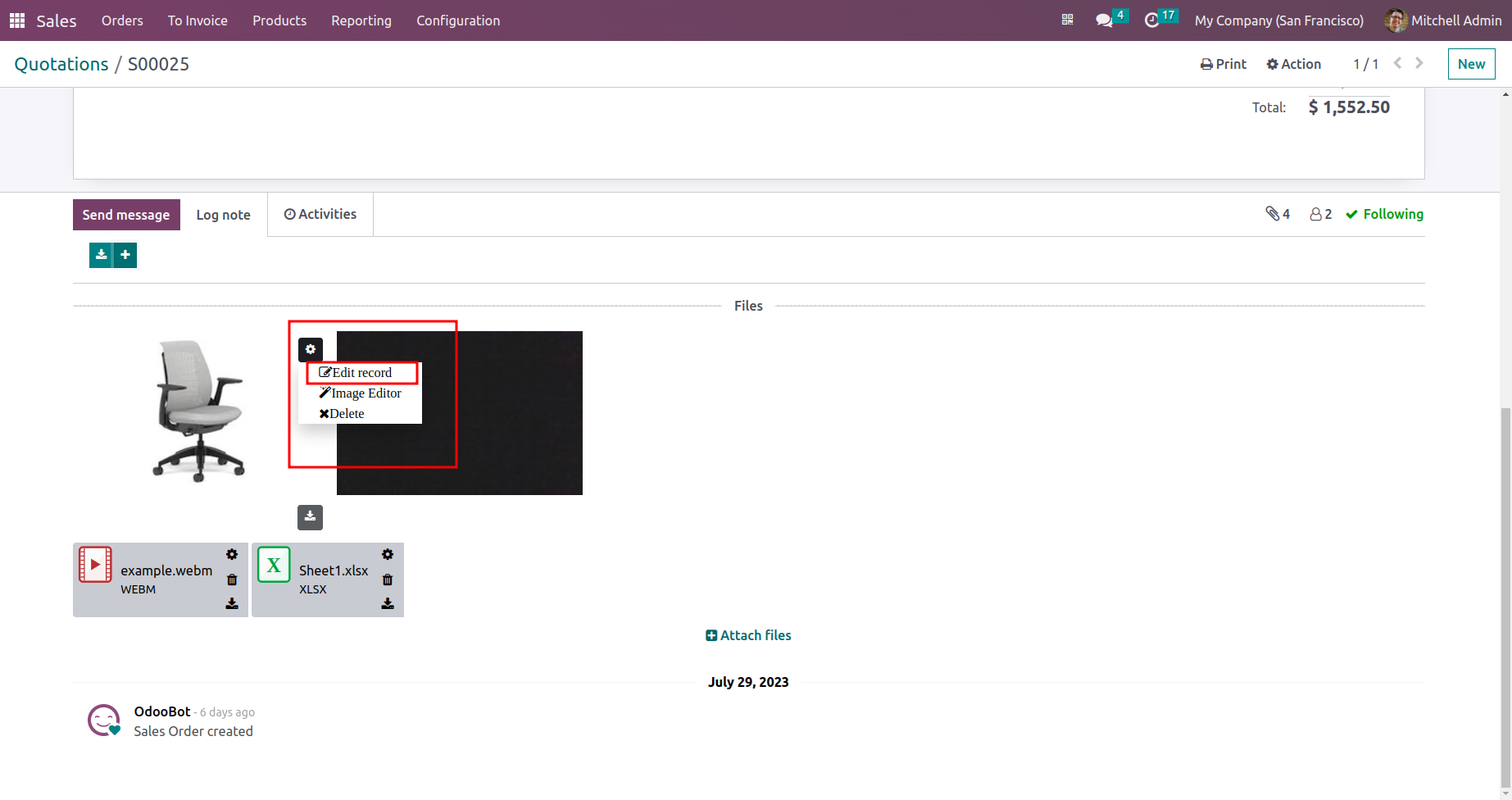The image size is (1512, 800).
Task: Click the xlsx spreadsheet file icon
Action: 274,565
